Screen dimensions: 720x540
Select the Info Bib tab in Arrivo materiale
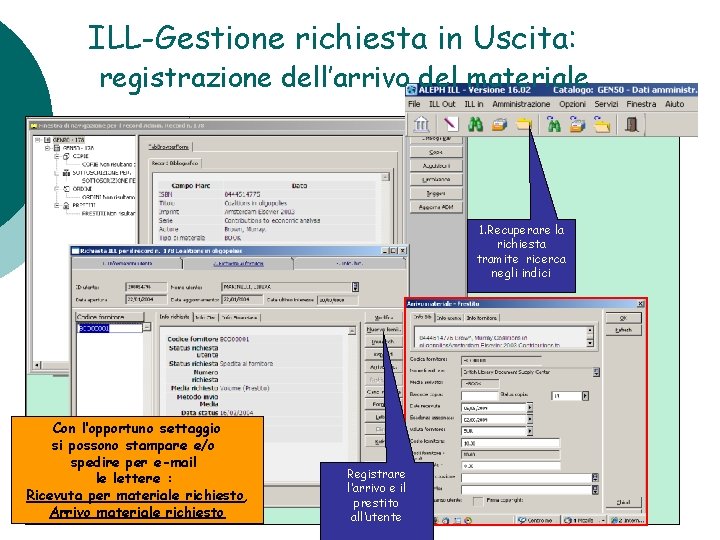click(422, 317)
